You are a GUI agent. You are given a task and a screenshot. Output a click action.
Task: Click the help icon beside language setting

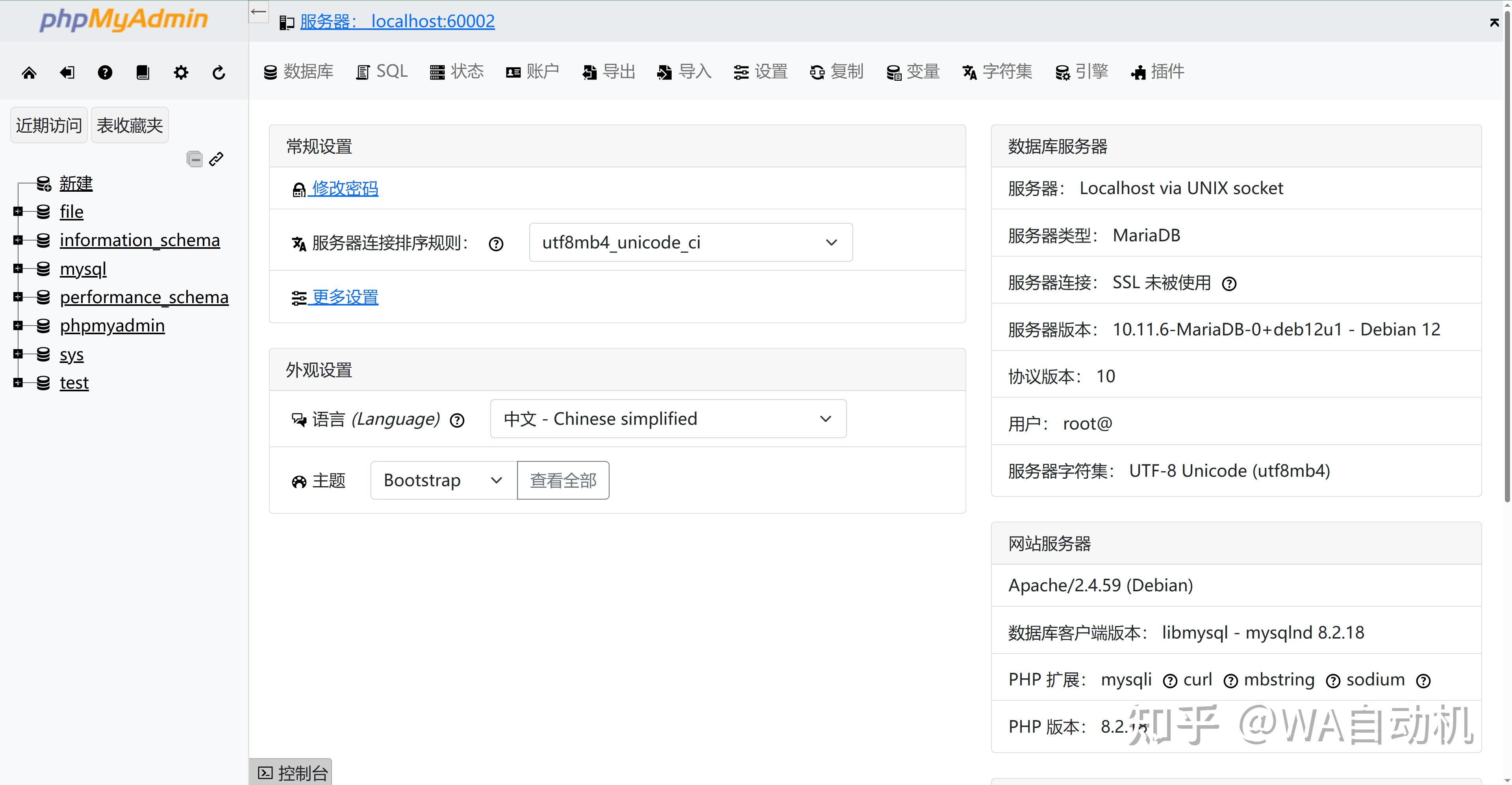(457, 420)
